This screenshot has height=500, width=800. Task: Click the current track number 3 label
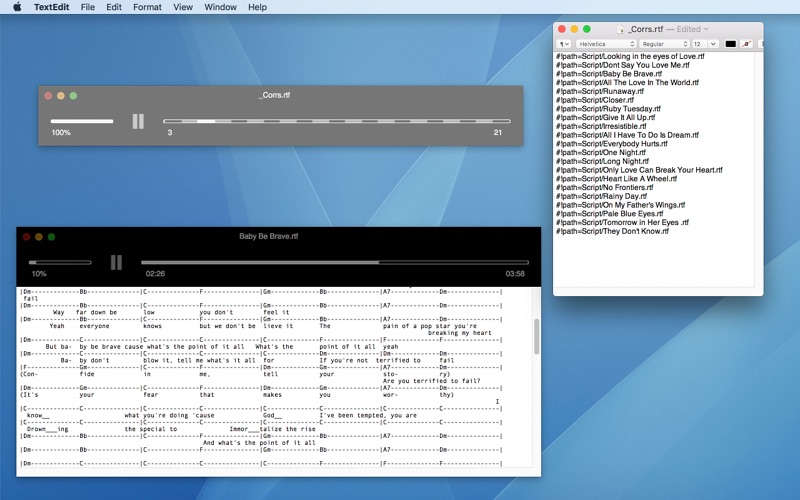170,133
